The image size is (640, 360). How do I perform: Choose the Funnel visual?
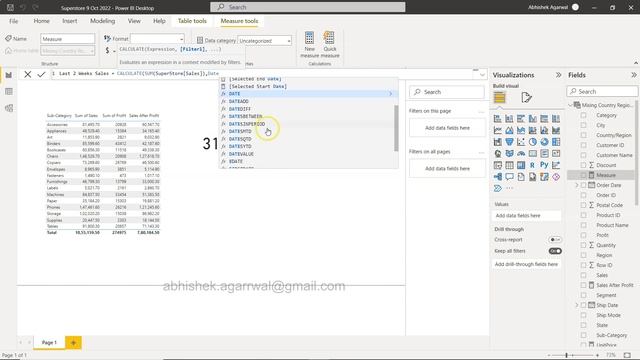tap(509, 142)
